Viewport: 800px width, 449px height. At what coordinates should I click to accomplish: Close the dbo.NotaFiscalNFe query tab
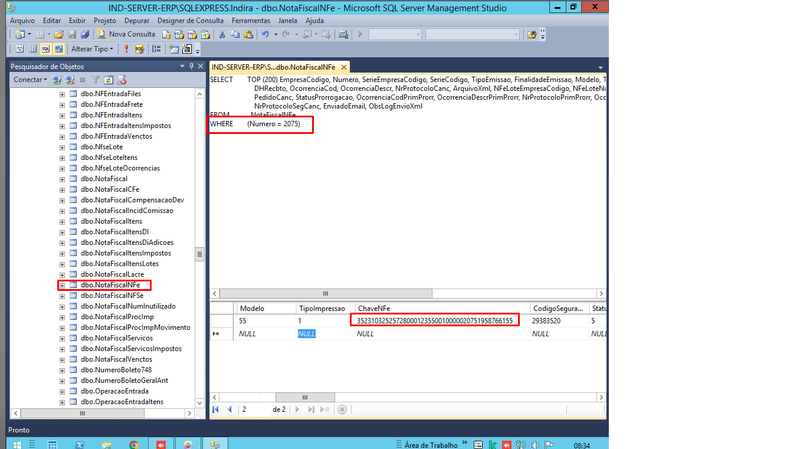point(344,67)
